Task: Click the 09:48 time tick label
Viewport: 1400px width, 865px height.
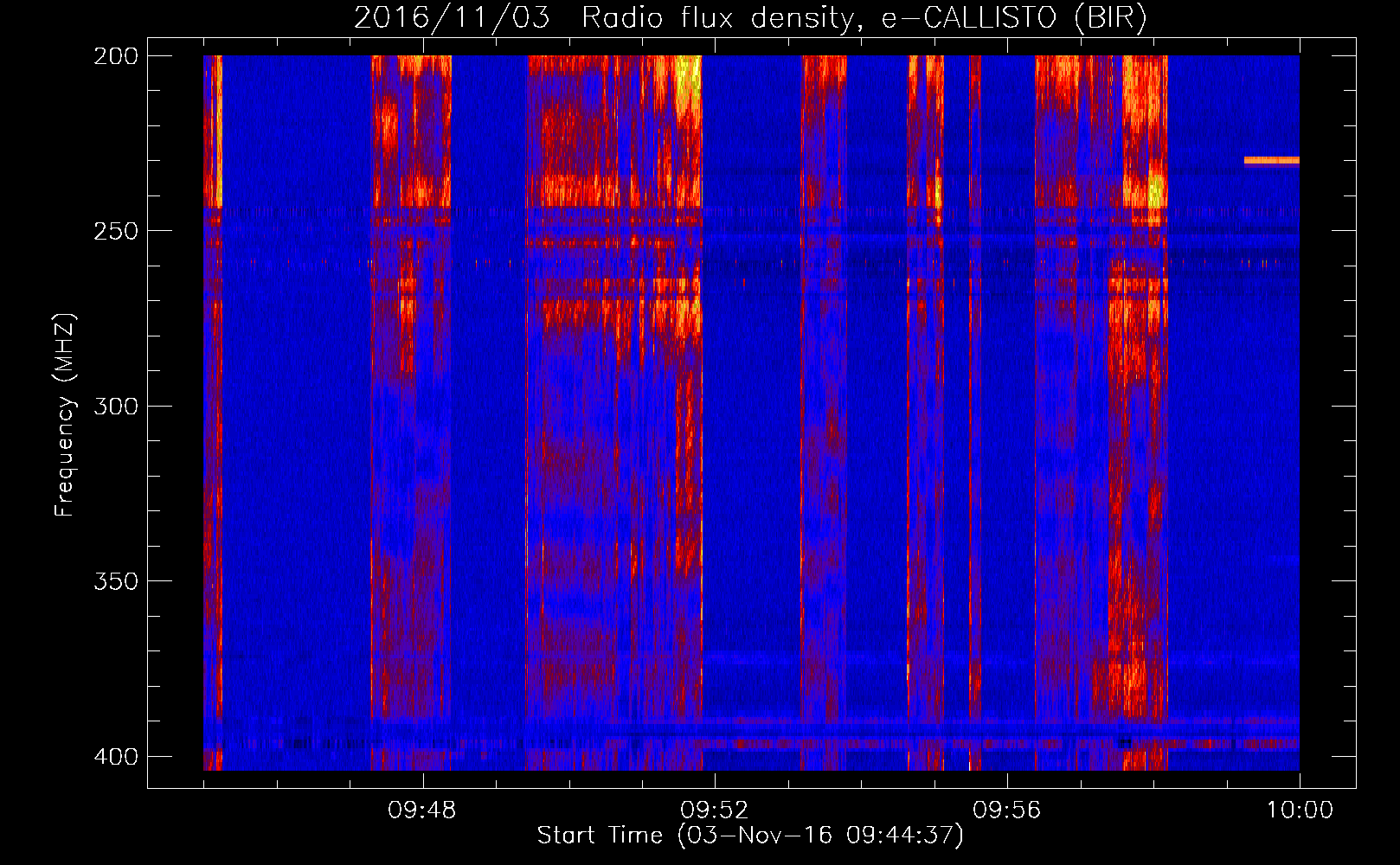Action: 422,811
